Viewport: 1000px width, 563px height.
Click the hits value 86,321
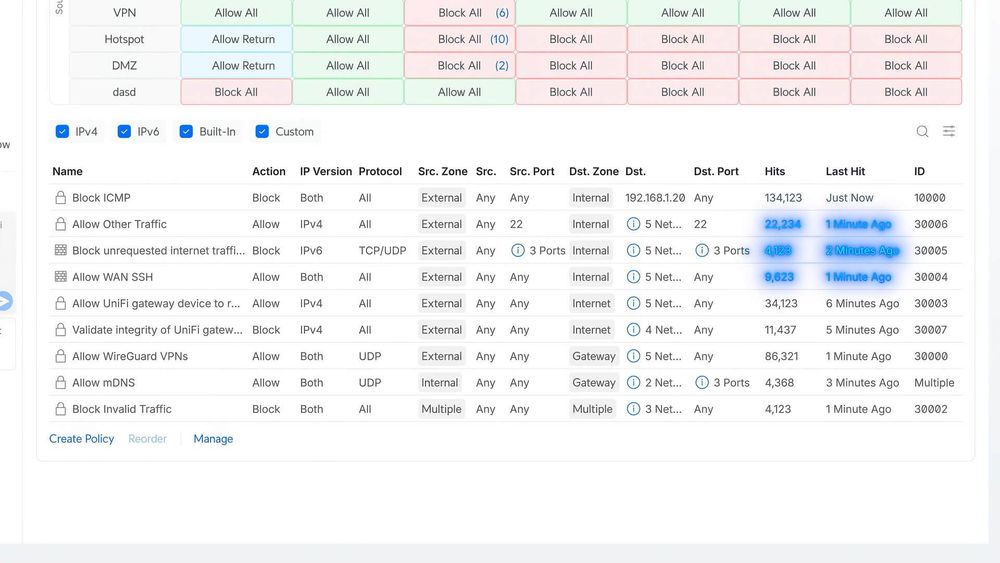coord(781,356)
